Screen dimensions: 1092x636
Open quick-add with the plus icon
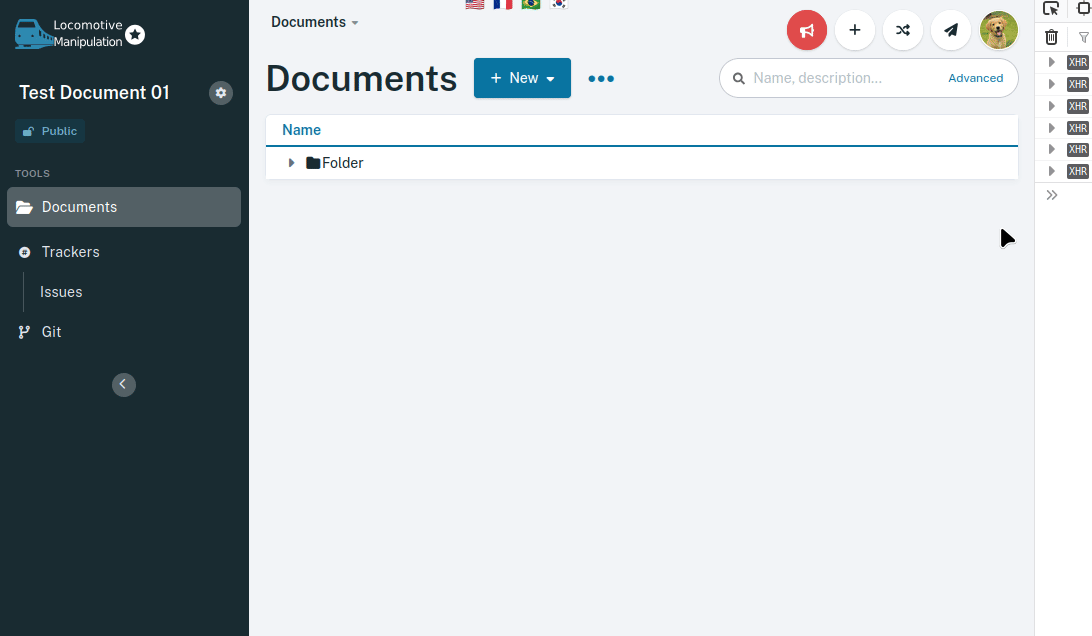855,30
